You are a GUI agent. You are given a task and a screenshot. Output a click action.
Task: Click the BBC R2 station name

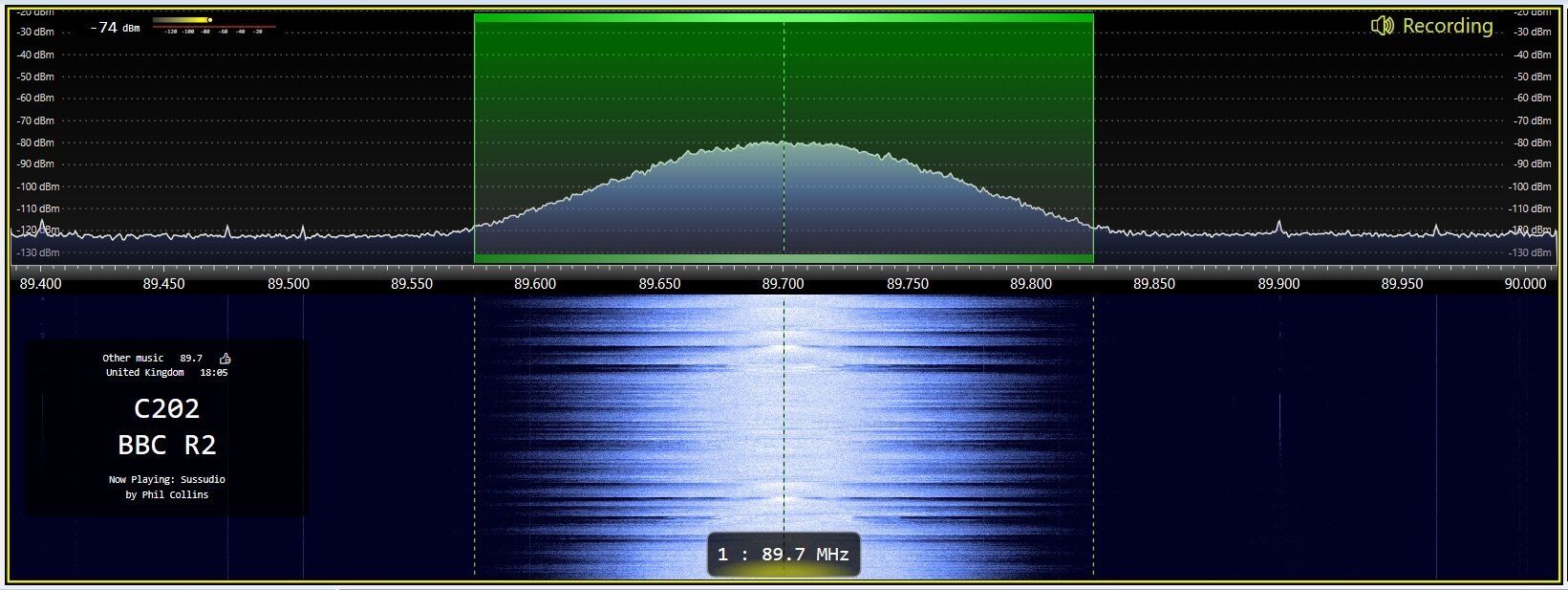tap(167, 445)
